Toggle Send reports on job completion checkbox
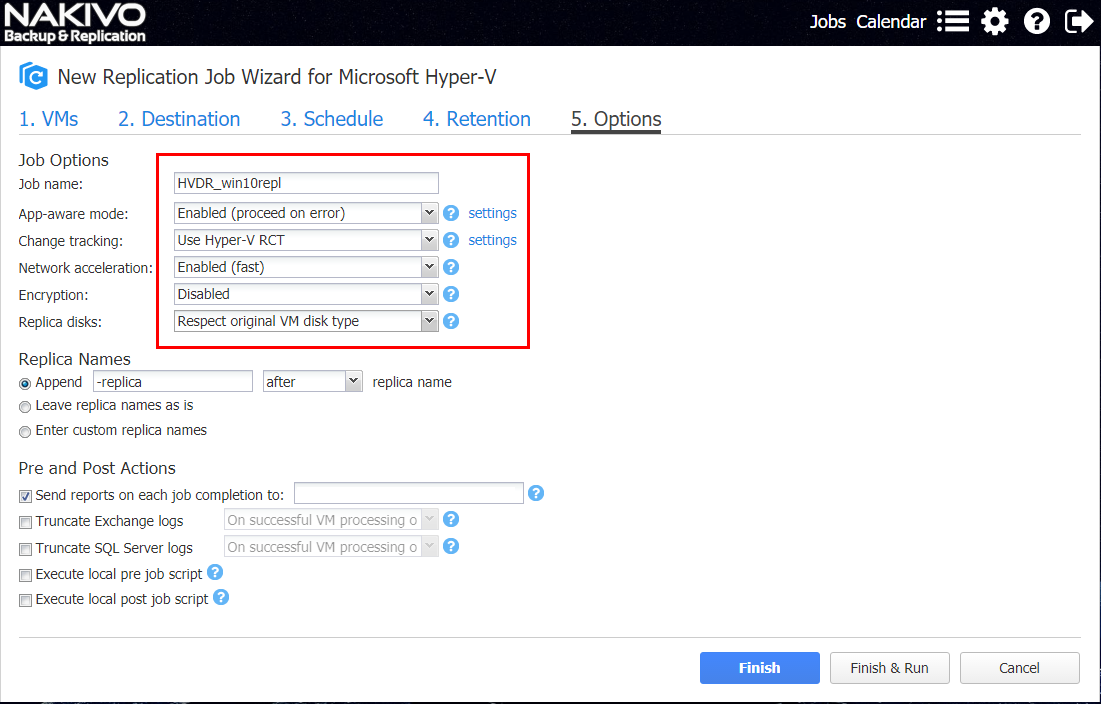Image resolution: width=1101 pixels, height=704 pixels. (x=25, y=495)
